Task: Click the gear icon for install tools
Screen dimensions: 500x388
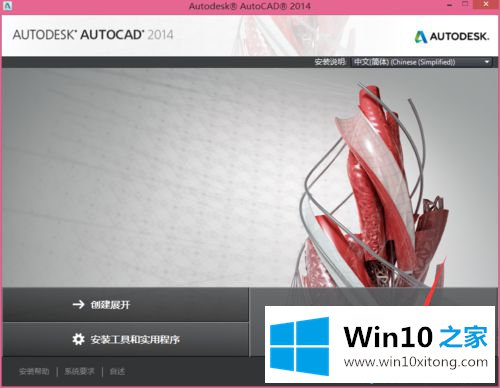Action: click(78, 339)
